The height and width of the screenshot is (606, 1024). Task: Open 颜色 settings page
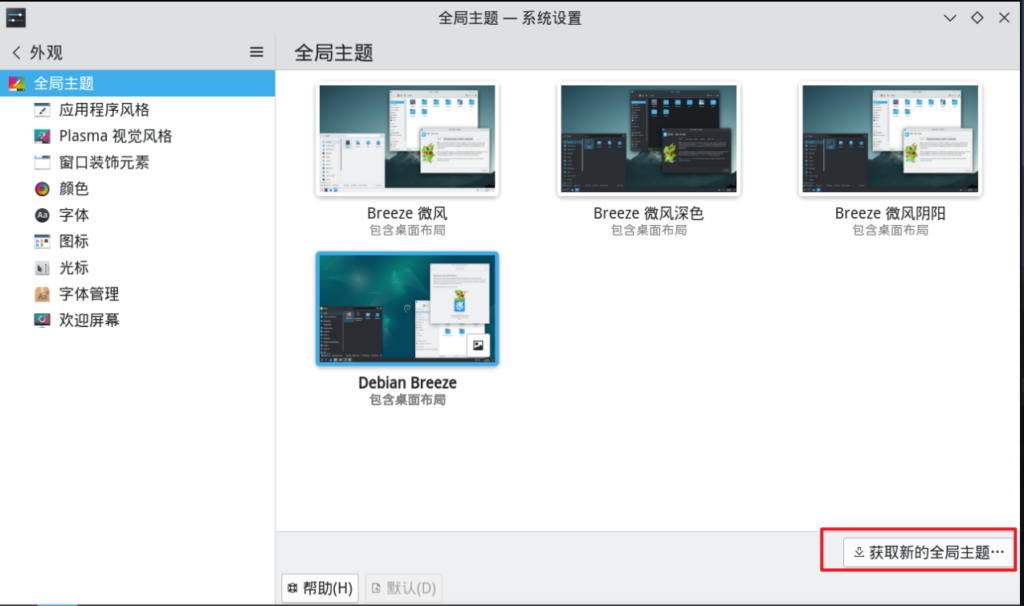[x=137, y=189]
